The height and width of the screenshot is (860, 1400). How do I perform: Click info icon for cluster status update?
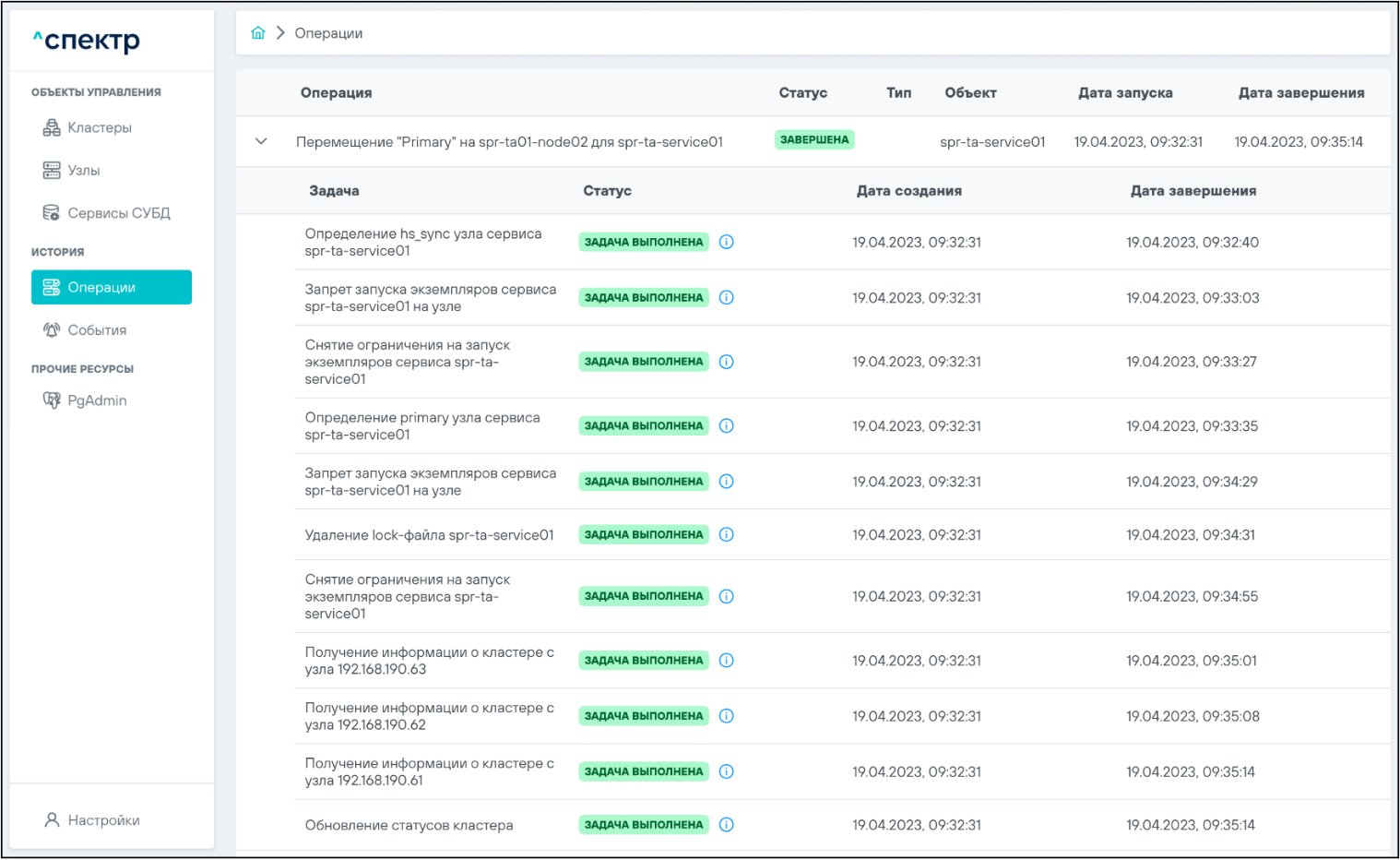tap(727, 825)
